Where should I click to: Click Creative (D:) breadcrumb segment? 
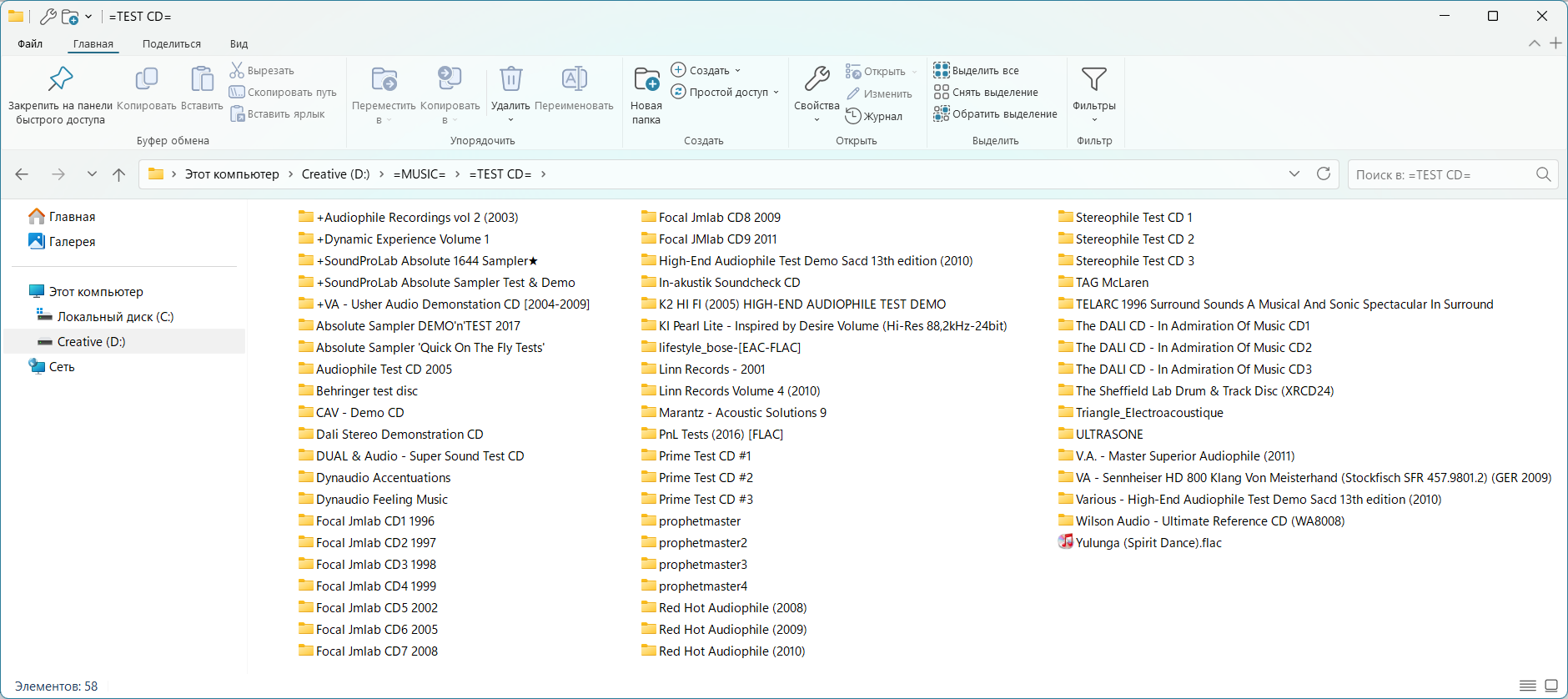(336, 174)
